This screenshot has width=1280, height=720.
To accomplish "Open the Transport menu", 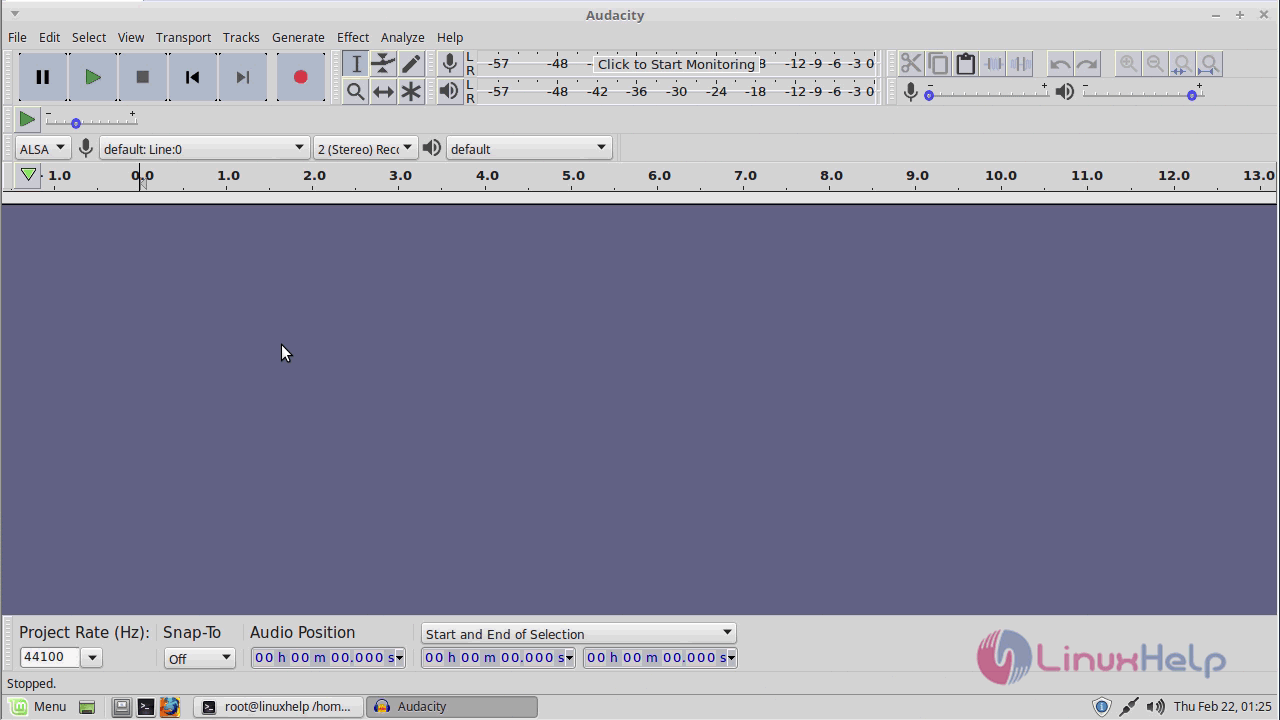I will tap(183, 37).
